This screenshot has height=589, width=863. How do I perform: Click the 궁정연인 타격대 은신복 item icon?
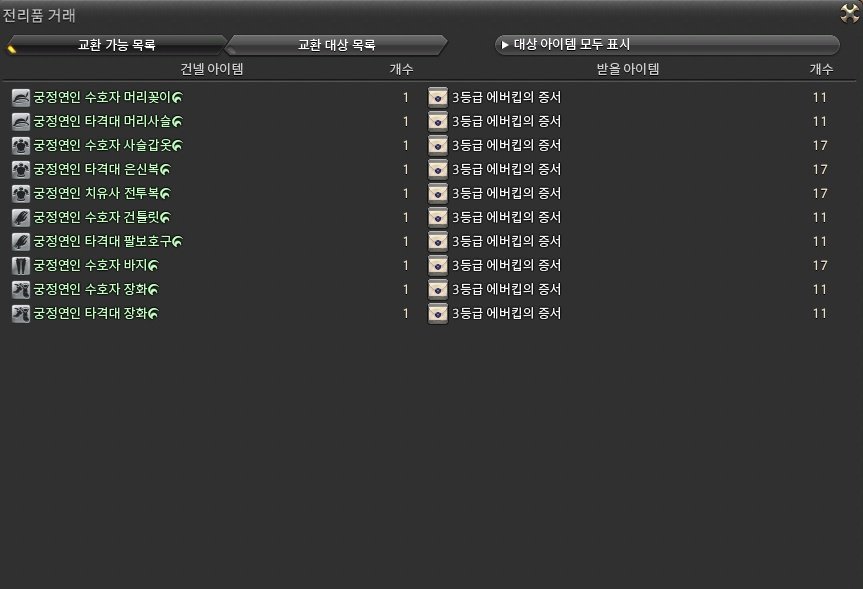click(x=21, y=169)
